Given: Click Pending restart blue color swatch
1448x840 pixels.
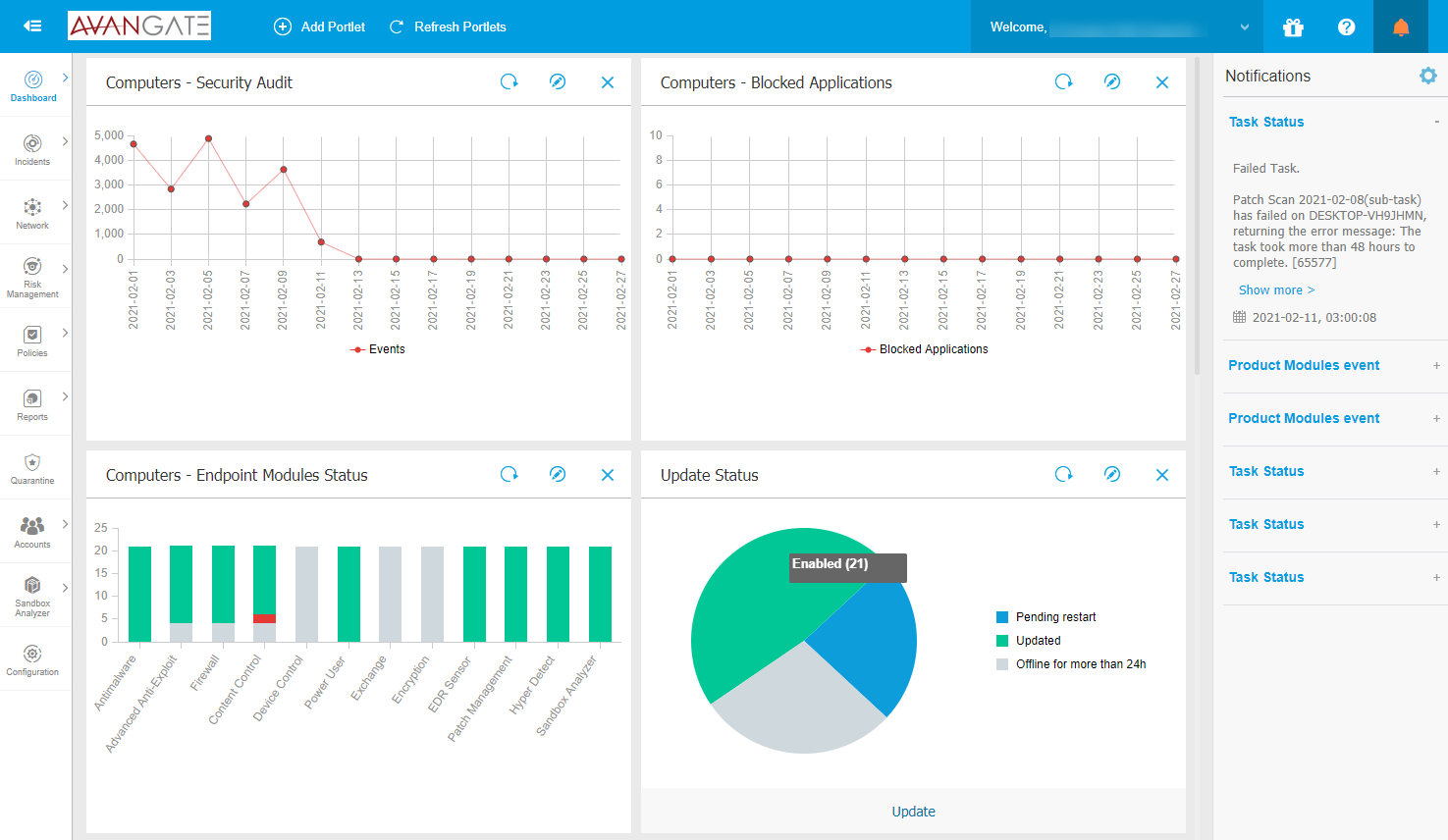Looking at the screenshot, I should [x=1002, y=617].
